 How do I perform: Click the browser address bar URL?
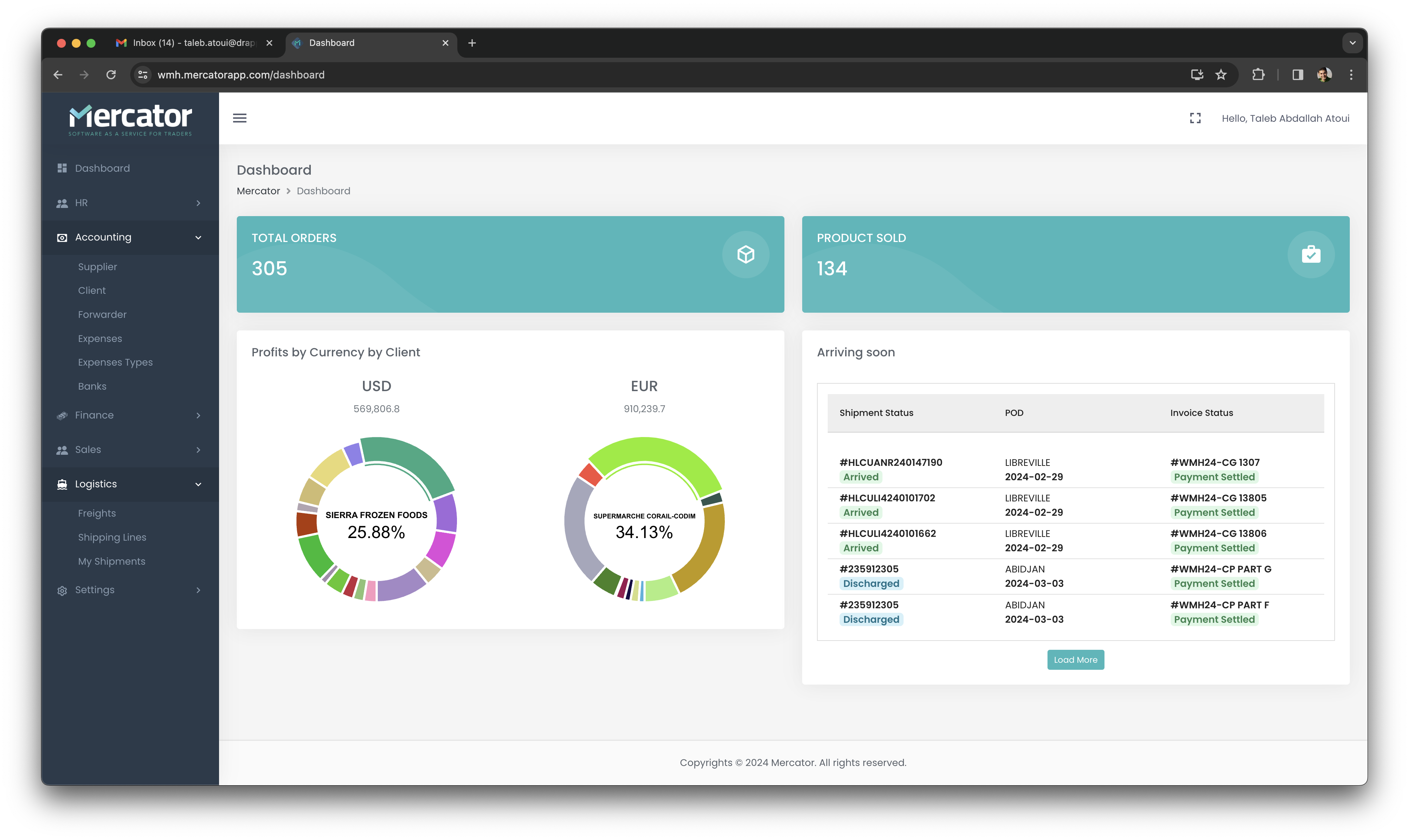point(241,75)
